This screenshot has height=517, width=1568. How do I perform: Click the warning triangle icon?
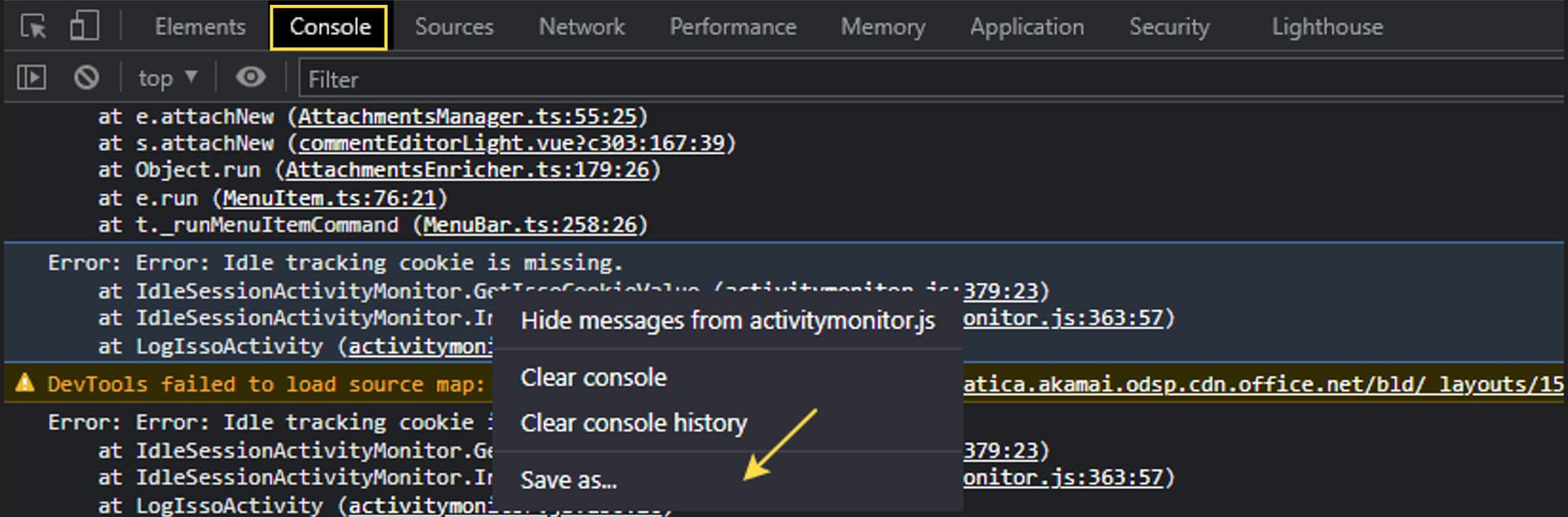(25, 383)
